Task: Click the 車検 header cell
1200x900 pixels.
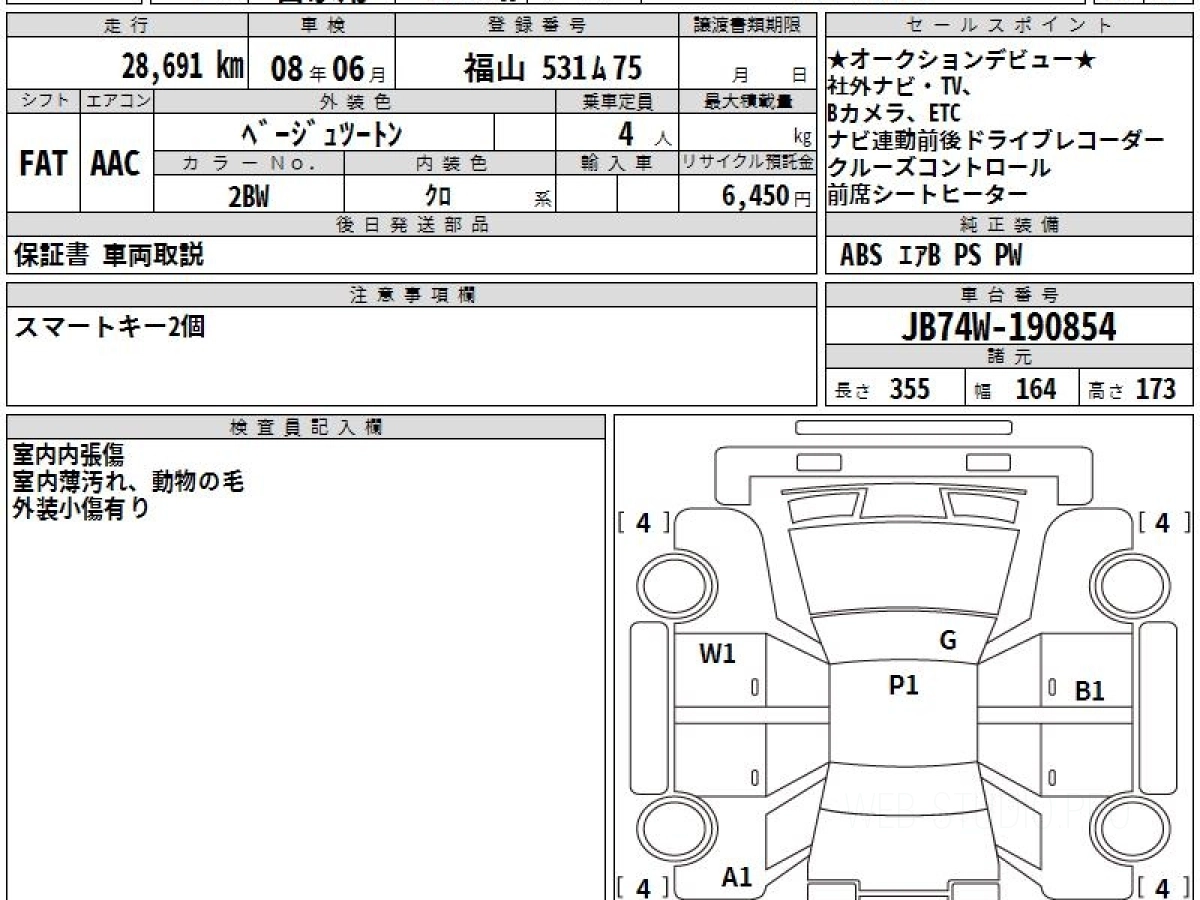Action: click(321, 26)
